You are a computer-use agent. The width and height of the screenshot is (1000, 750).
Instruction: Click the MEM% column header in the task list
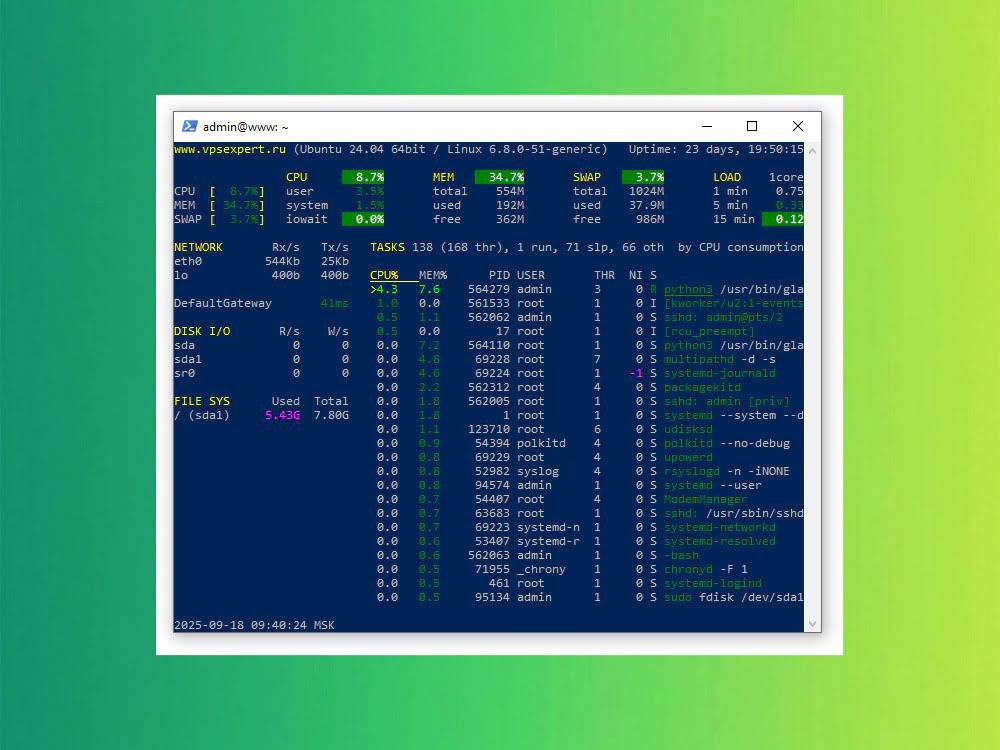click(433, 276)
